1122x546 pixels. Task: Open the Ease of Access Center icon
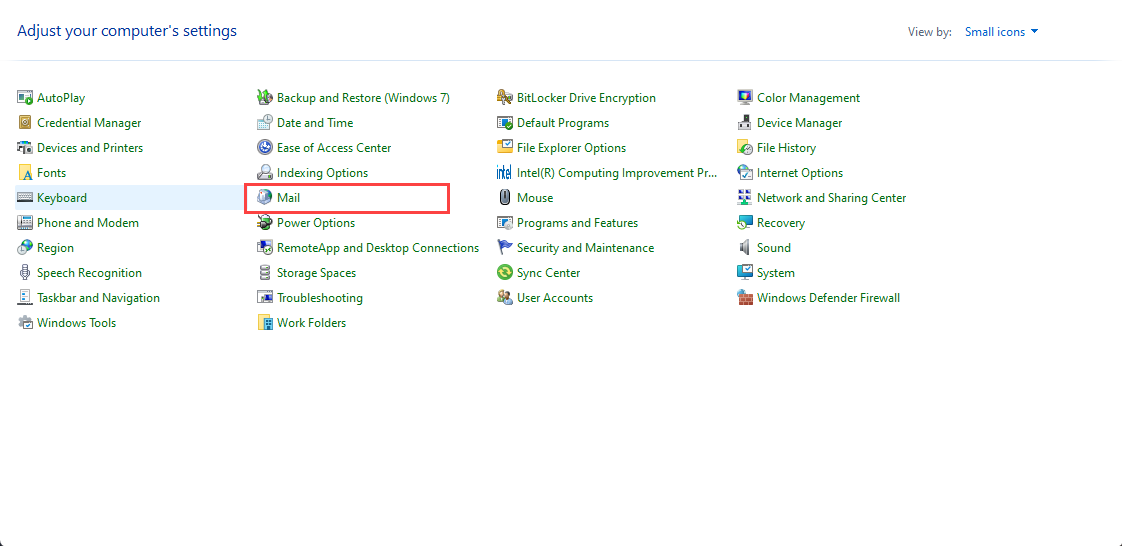(265, 148)
